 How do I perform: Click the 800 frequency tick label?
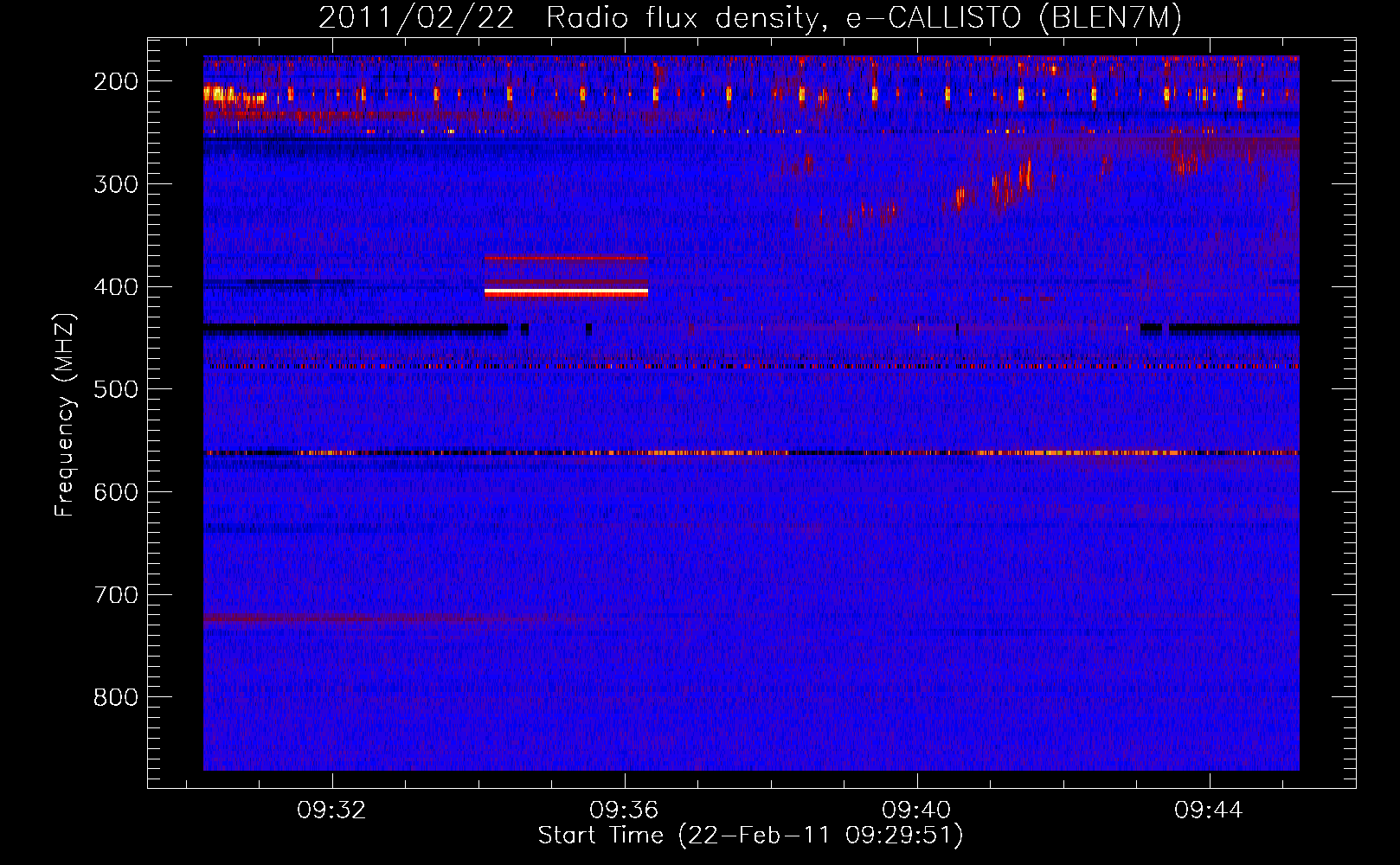pos(116,697)
